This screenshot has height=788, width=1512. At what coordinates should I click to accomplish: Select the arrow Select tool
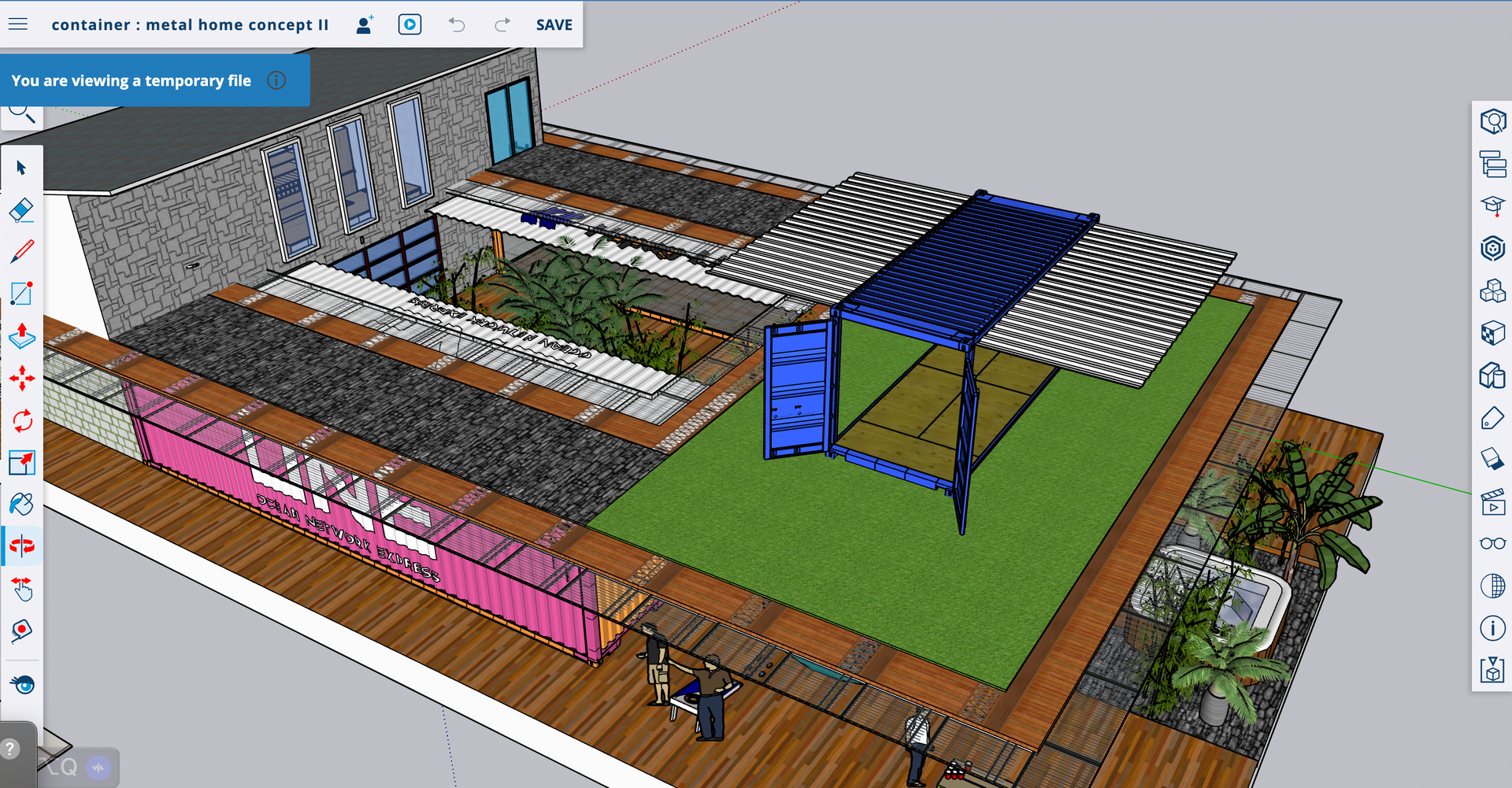21,168
